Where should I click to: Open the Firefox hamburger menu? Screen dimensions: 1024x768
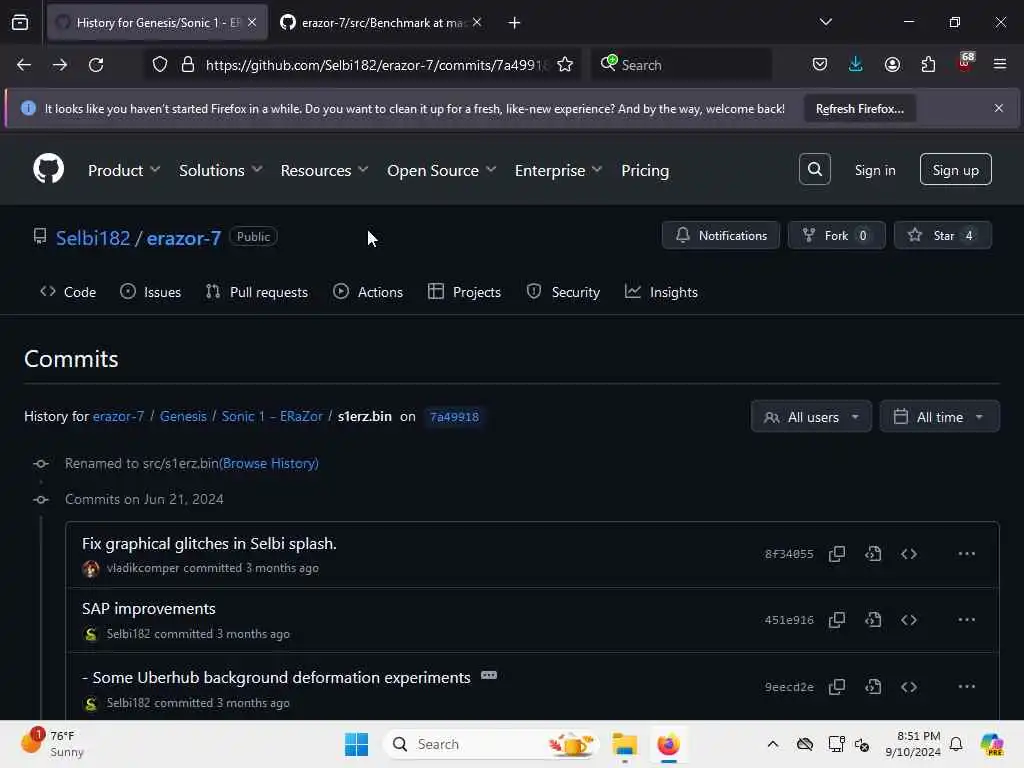coord(999,65)
